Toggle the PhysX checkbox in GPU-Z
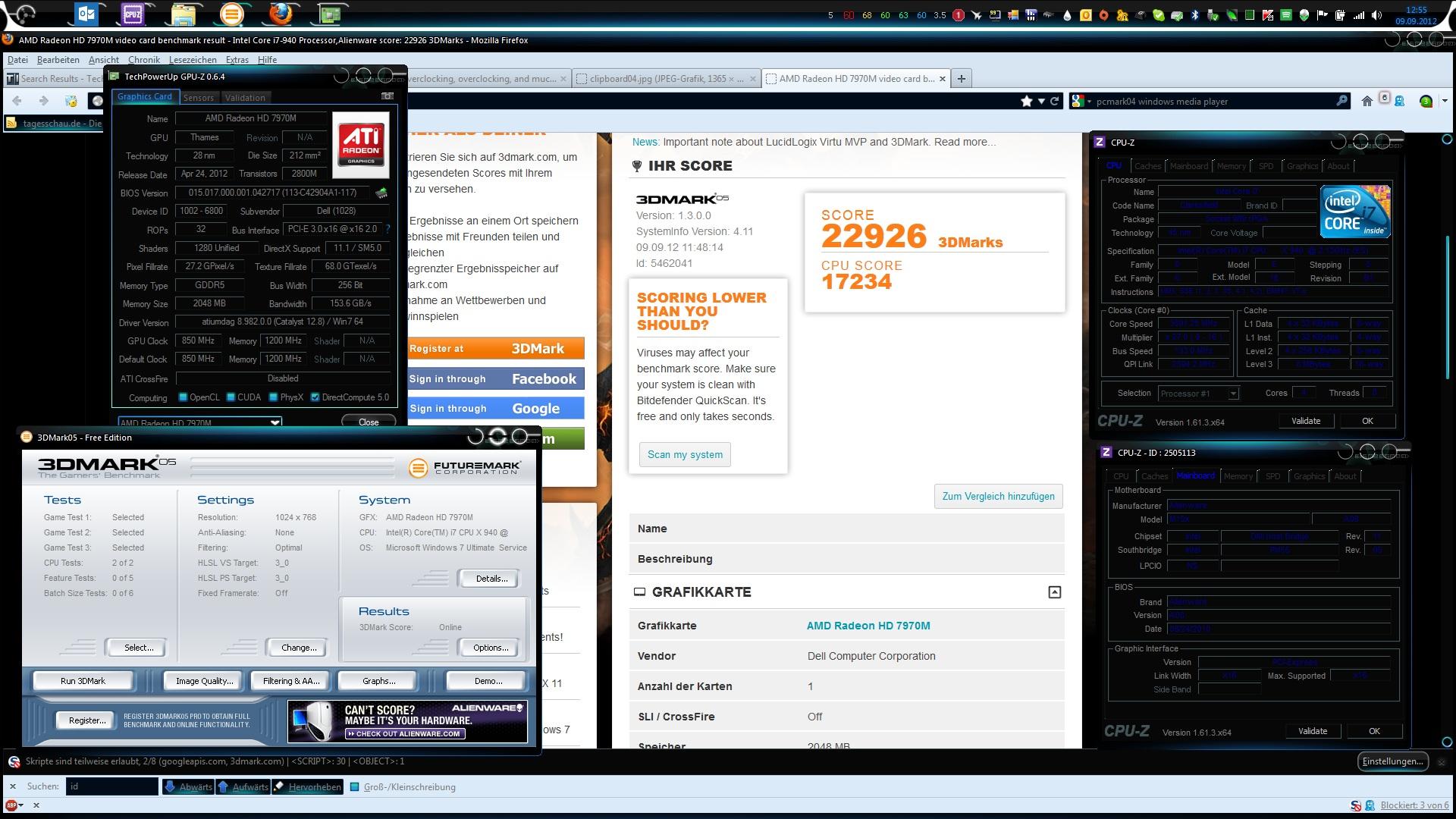The width and height of the screenshot is (1456, 819). [x=273, y=397]
